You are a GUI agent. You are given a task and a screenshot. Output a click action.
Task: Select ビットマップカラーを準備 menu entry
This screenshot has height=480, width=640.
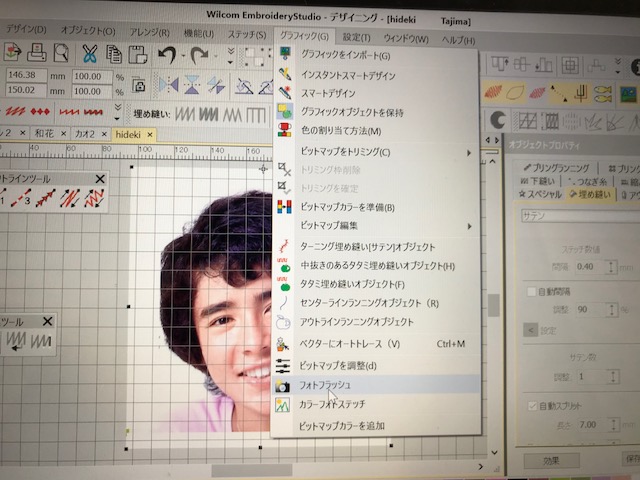(347, 207)
